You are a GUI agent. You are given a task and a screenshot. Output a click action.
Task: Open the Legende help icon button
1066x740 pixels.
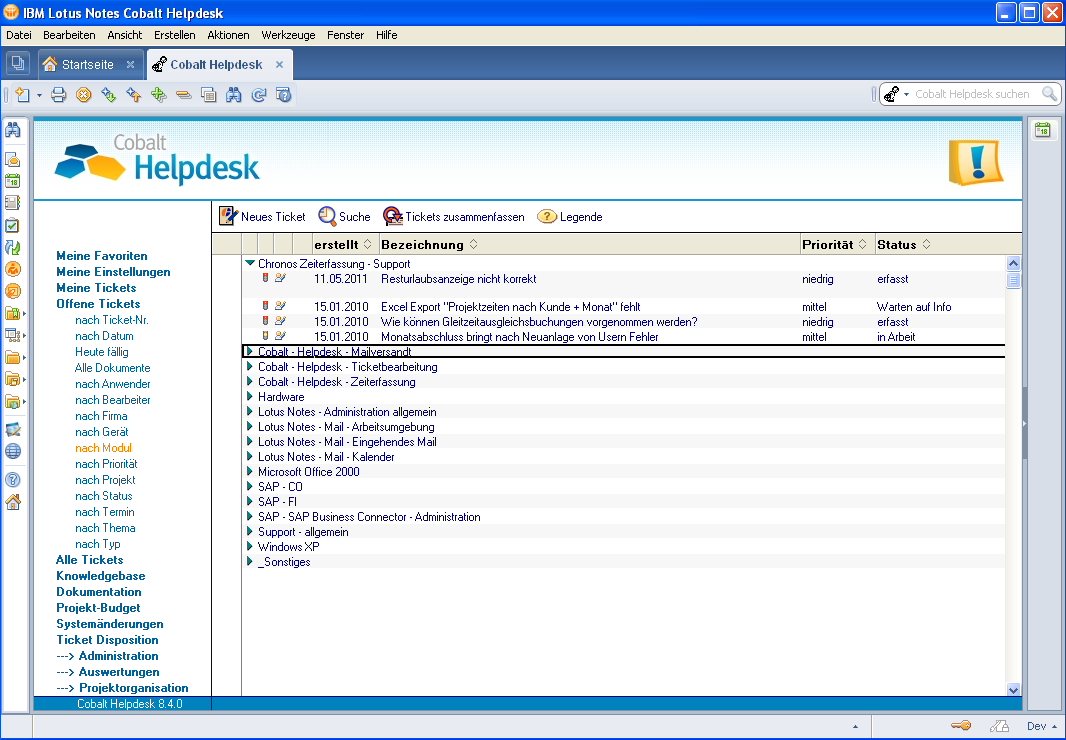point(547,217)
